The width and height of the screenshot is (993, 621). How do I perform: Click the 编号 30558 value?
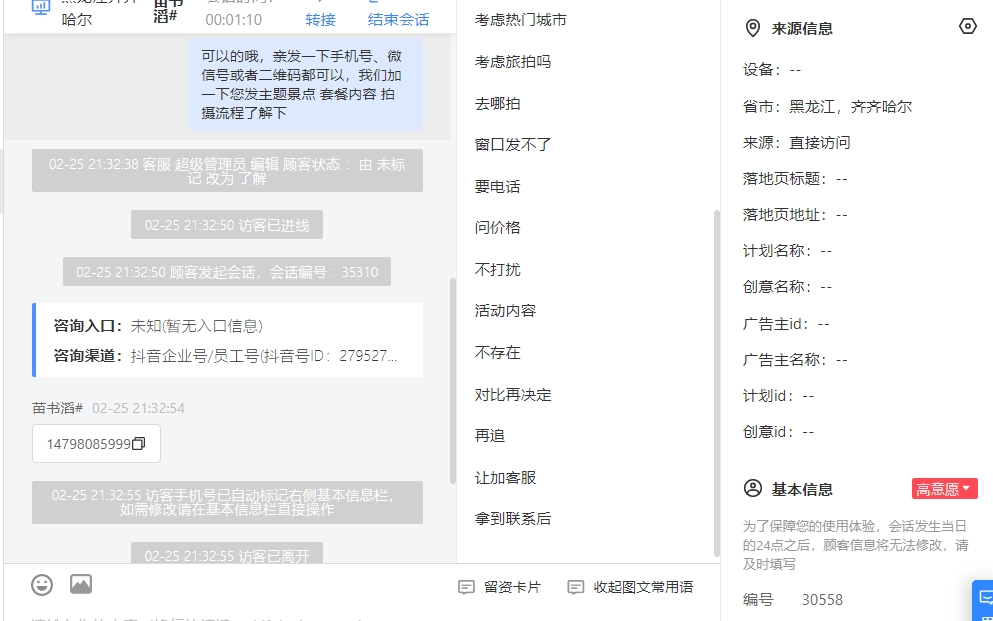(x=822, y=600)
